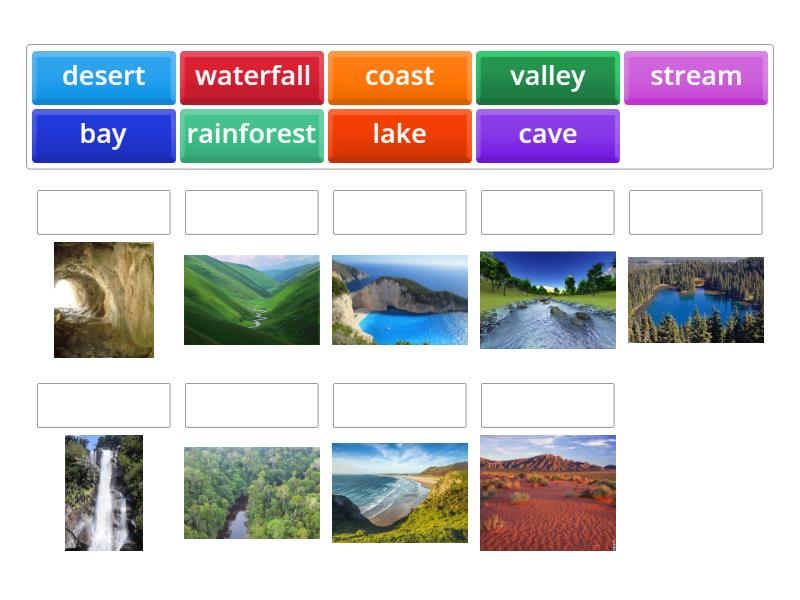This screenshot has width=800, height=600.
Task: Click the orange coast label
Action: (x=399, y=76)
